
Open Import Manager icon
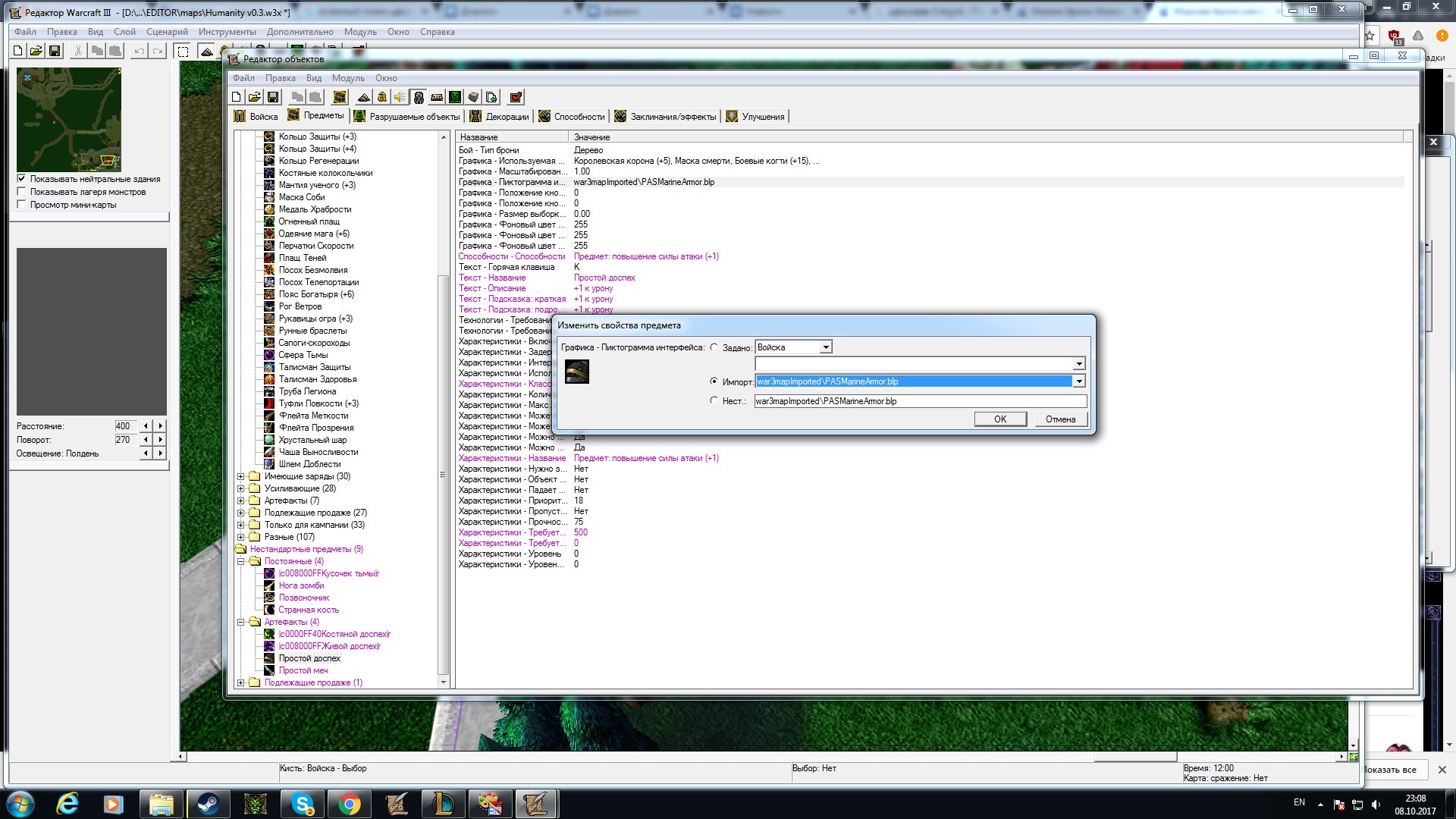(491, 97)
